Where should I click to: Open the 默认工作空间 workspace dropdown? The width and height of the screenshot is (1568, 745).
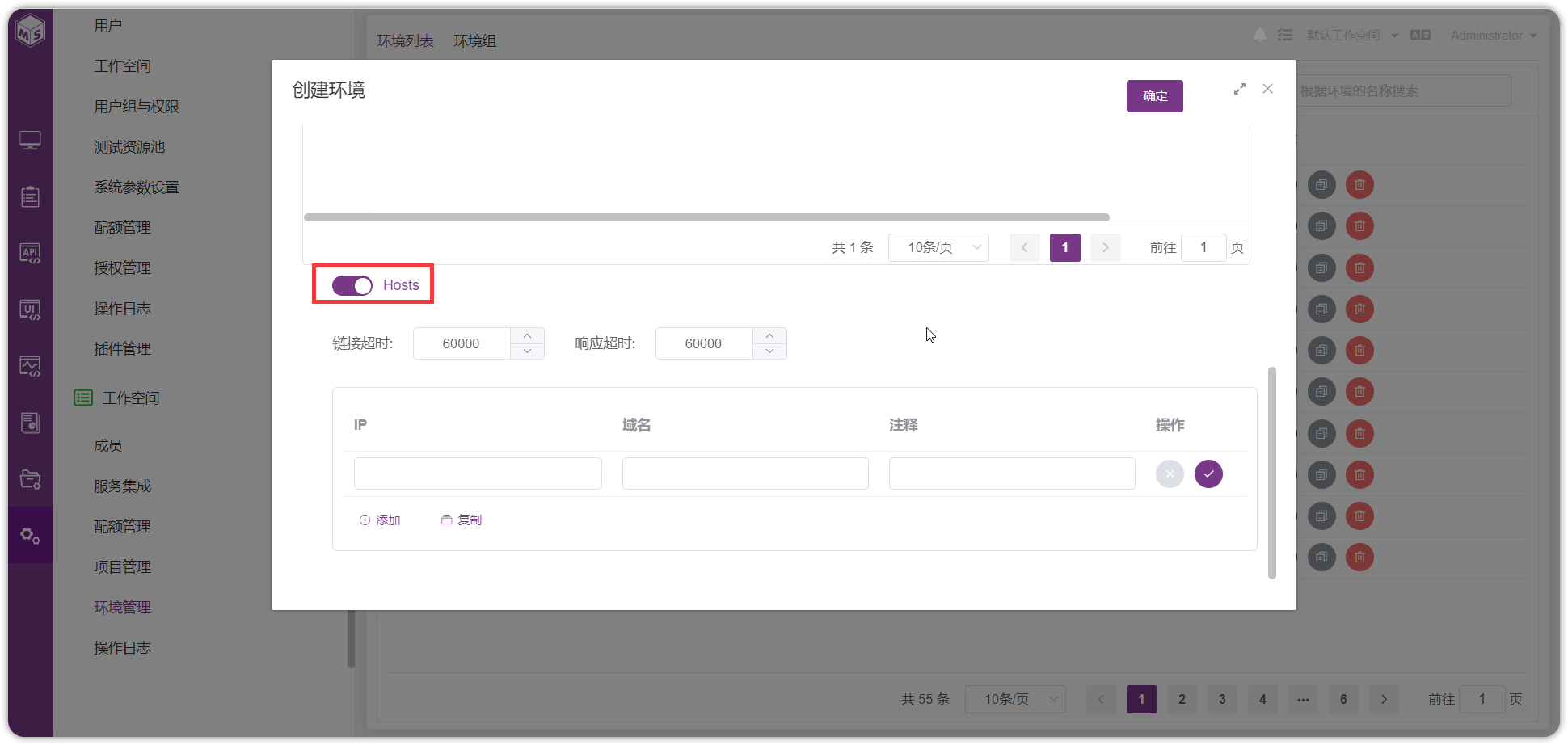1352,36
